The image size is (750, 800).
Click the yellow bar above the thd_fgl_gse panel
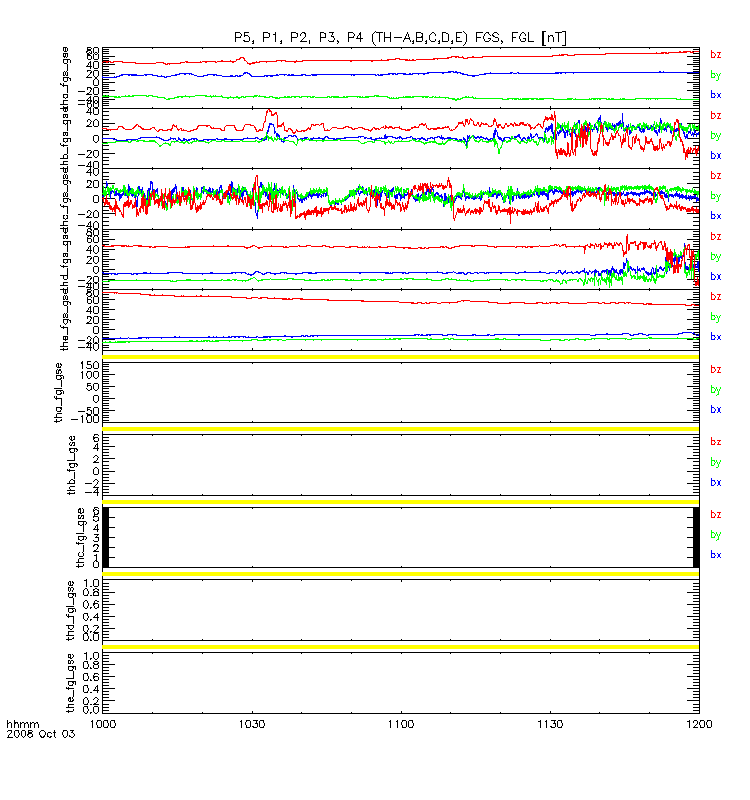[401, 574]
